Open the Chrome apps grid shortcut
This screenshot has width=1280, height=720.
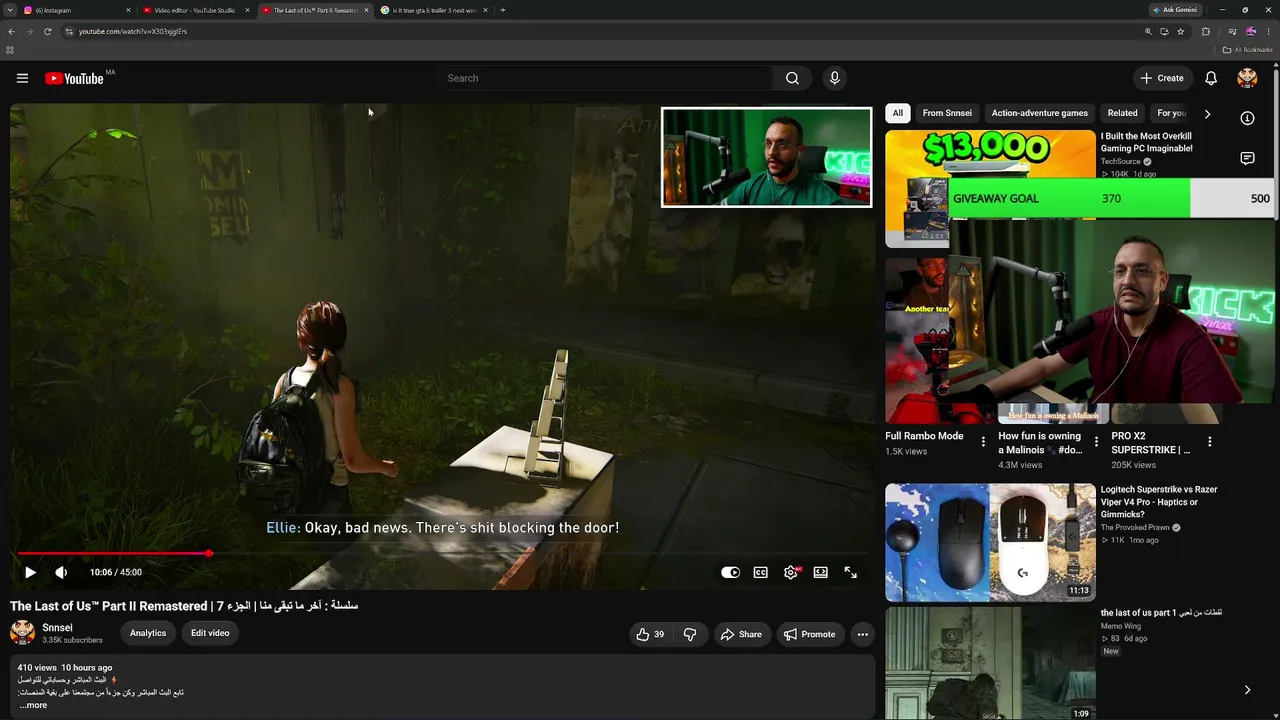pos(10,50)
